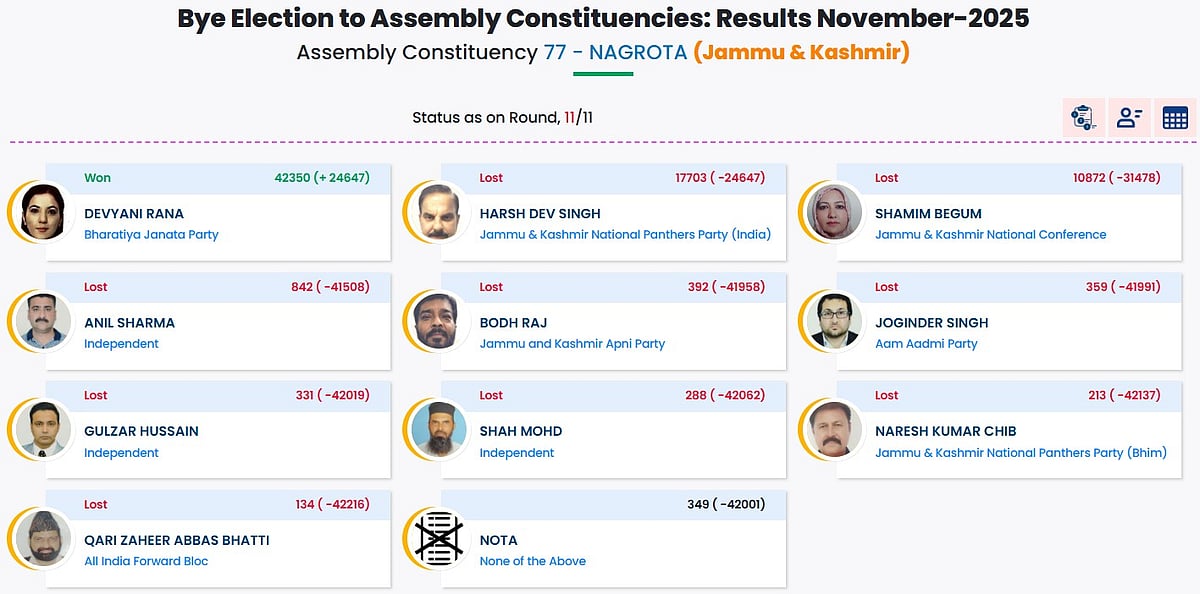Image resolution: width=1200 pixels, height=594 pixels.
Task: Open the round-wise results clipboard icon
Action: coord(1083,117)
